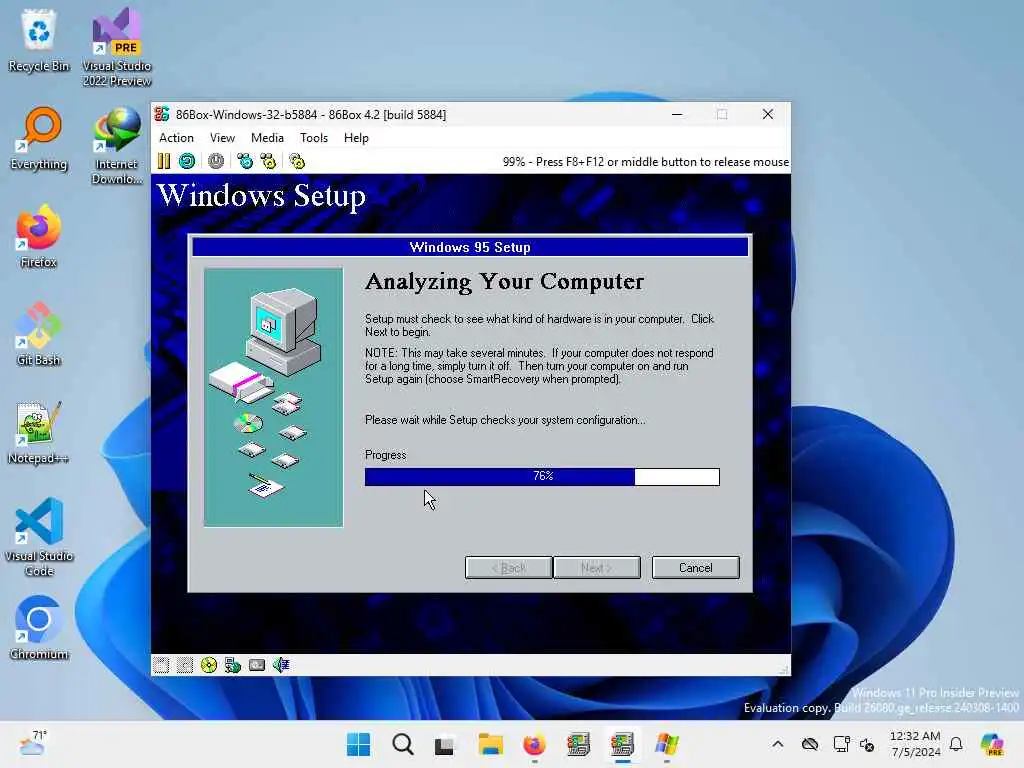Open Task View from the taskbar
The image size is (1024, 768).
click(x=445, y=744)
